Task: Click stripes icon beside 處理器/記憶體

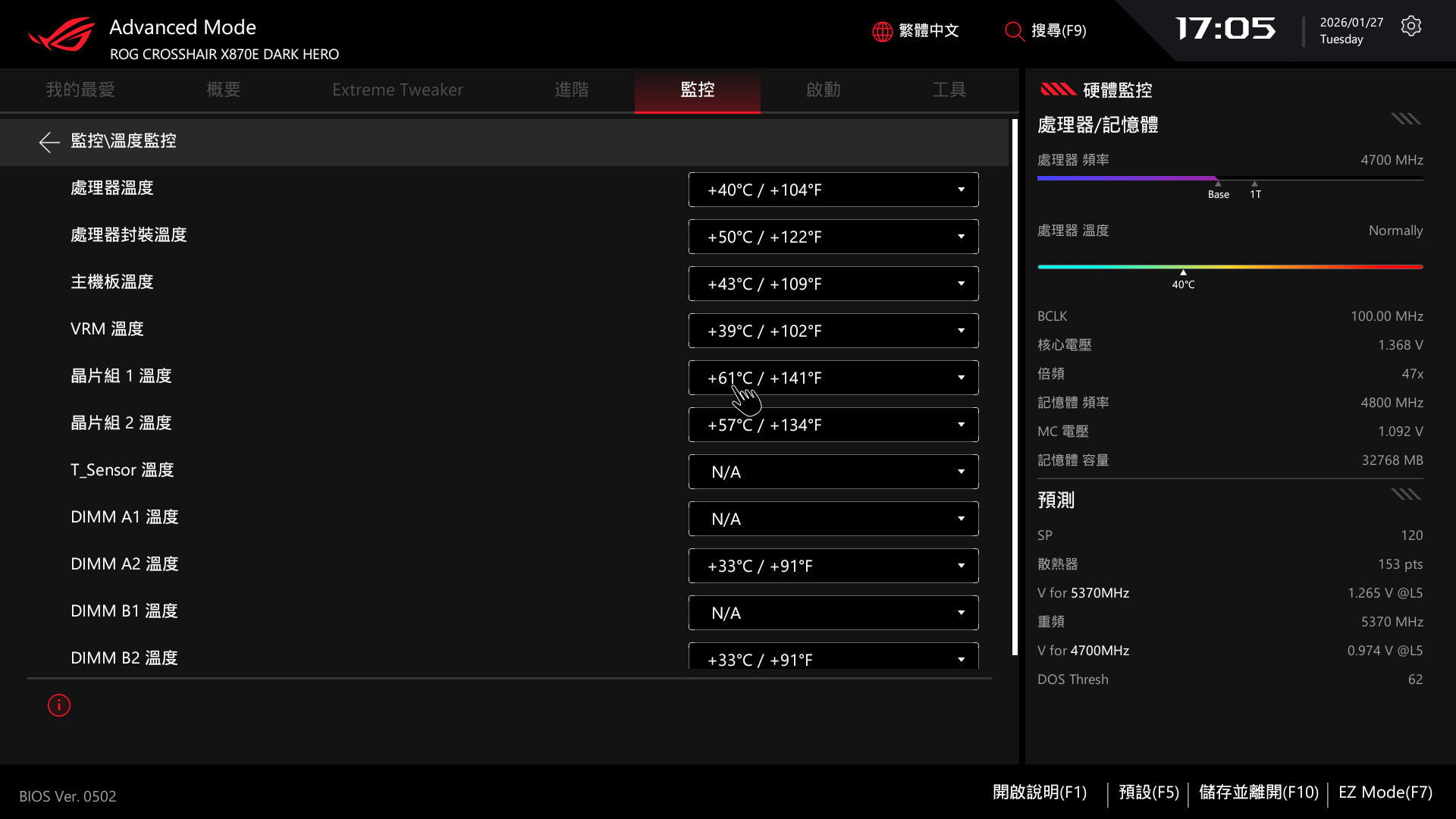Action: point(1405,119)
